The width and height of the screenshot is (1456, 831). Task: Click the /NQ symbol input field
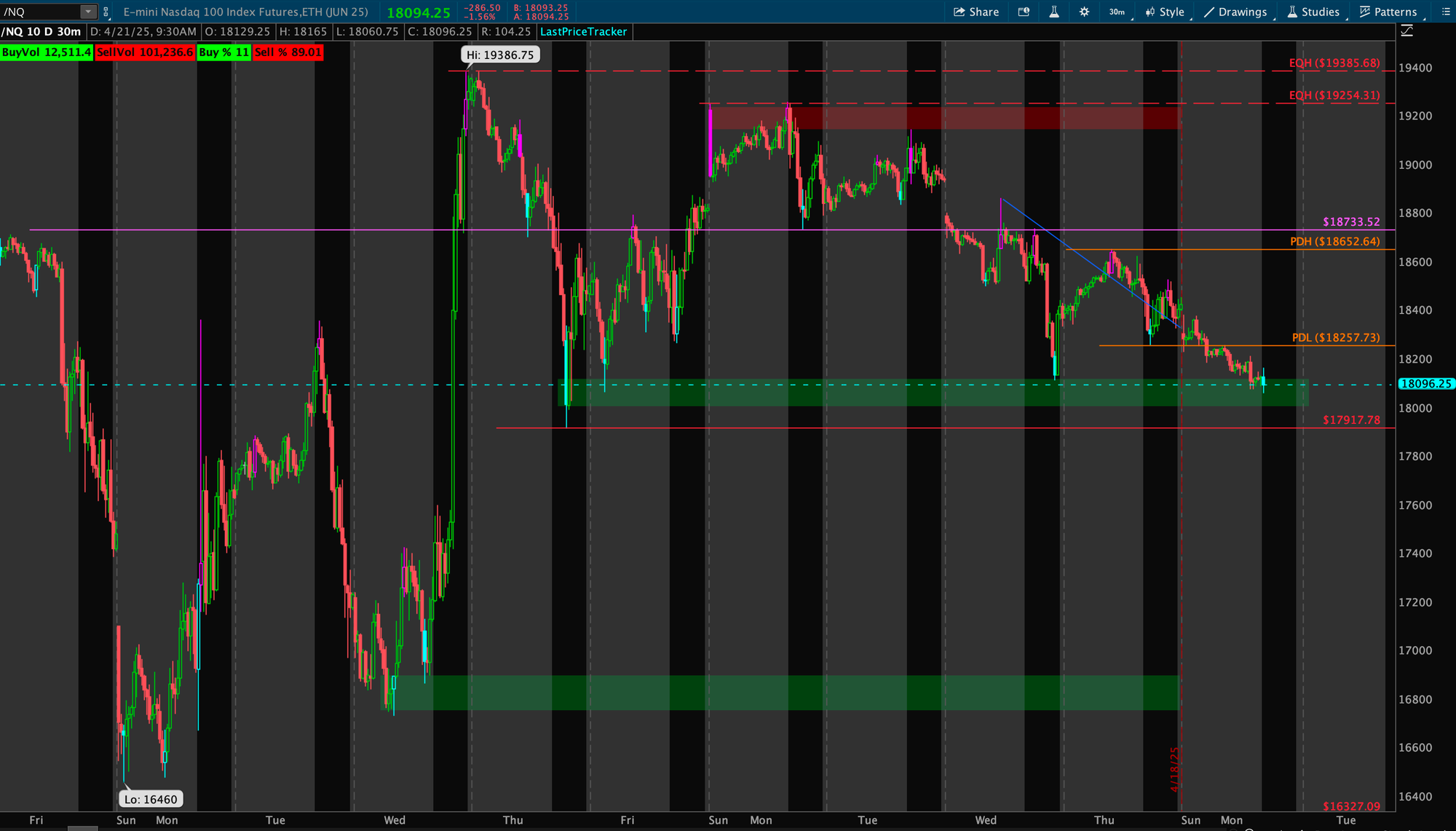pos(40,12)
